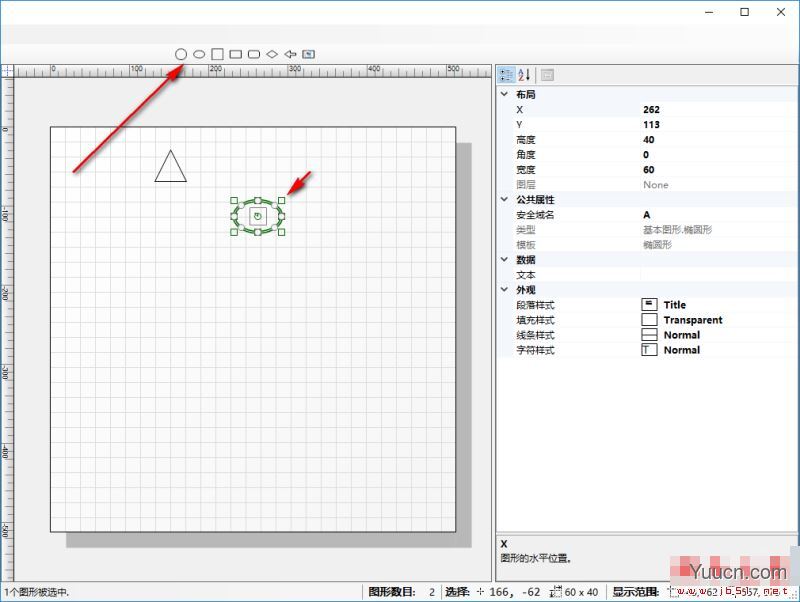Click the 1个图形被选中 status message
This screenshot has width=800, height=602.
[x=37, y=592]
